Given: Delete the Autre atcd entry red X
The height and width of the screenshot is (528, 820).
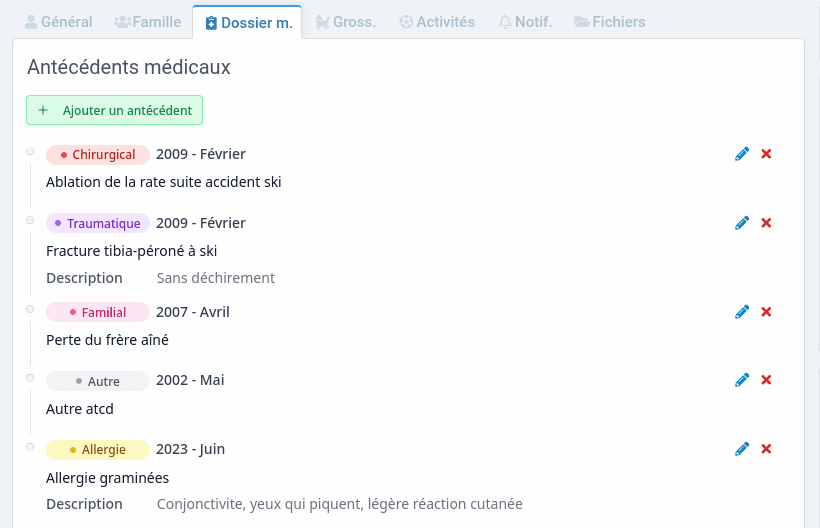Looking at the screenshot, I should click(766, 380).
